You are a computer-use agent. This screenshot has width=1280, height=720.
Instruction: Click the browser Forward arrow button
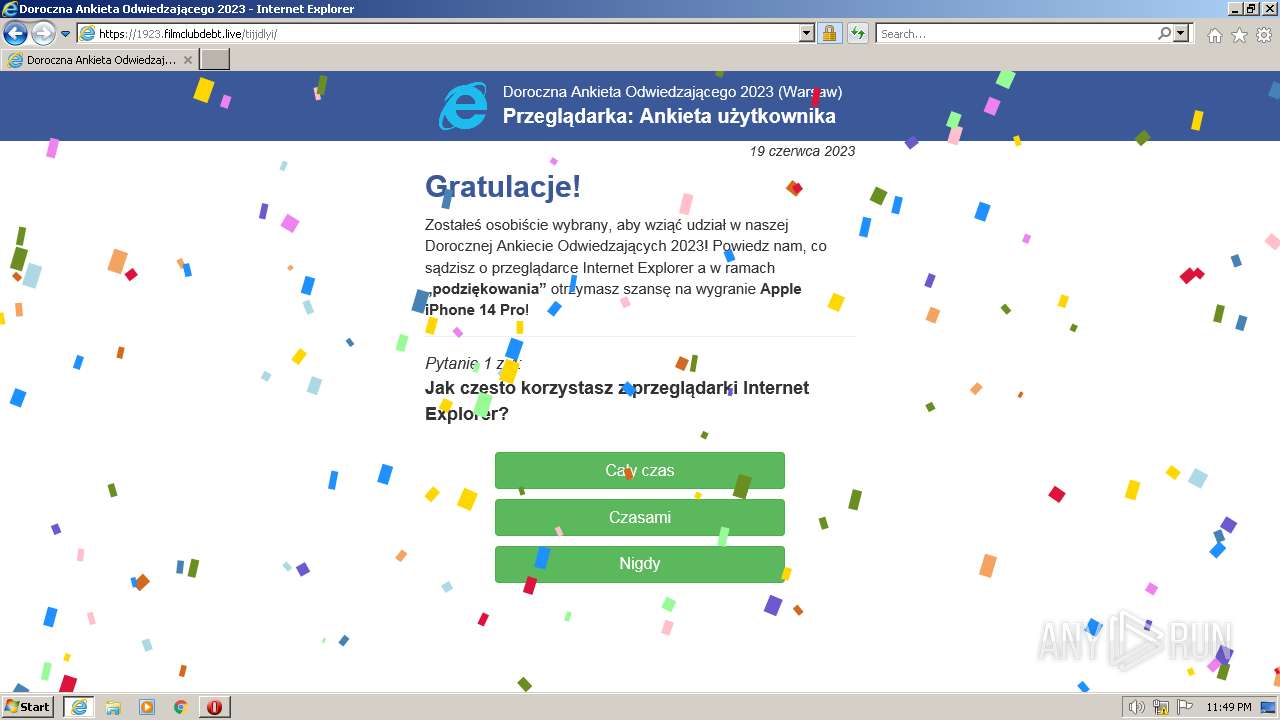pos(43,34)
